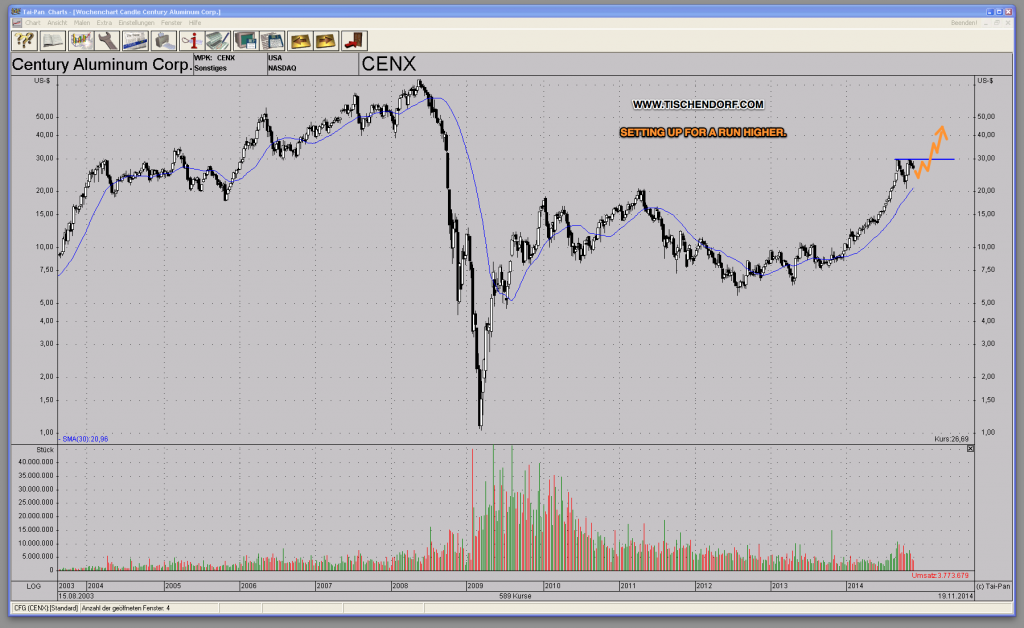Open the Einstellungen menu
This screenshot has height=628, width=1024.
pos(137,23)
